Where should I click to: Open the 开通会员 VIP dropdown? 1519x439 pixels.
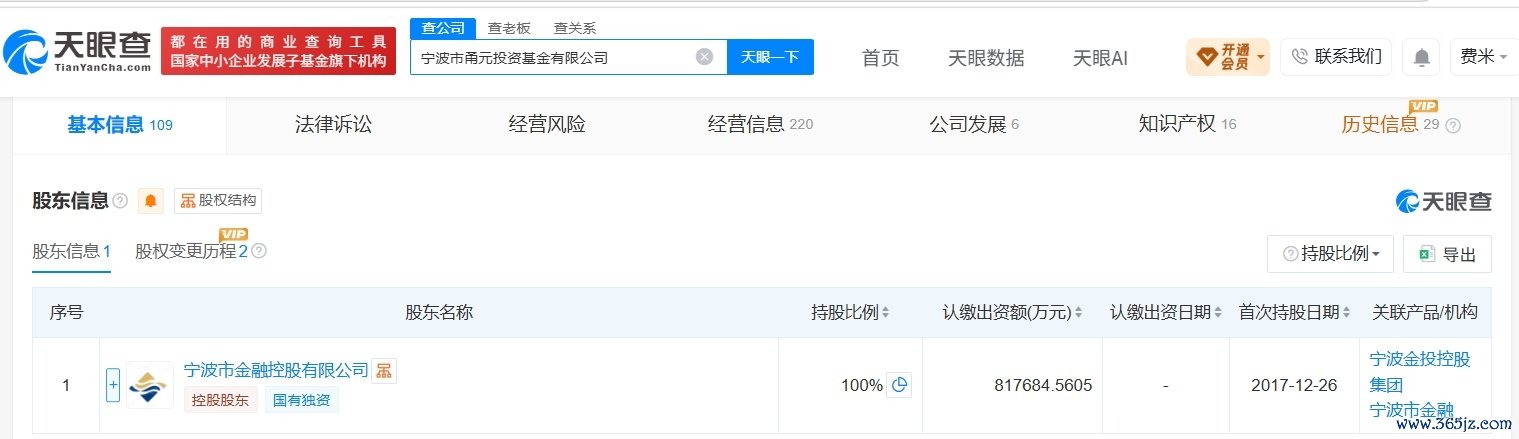[1228, 57]
